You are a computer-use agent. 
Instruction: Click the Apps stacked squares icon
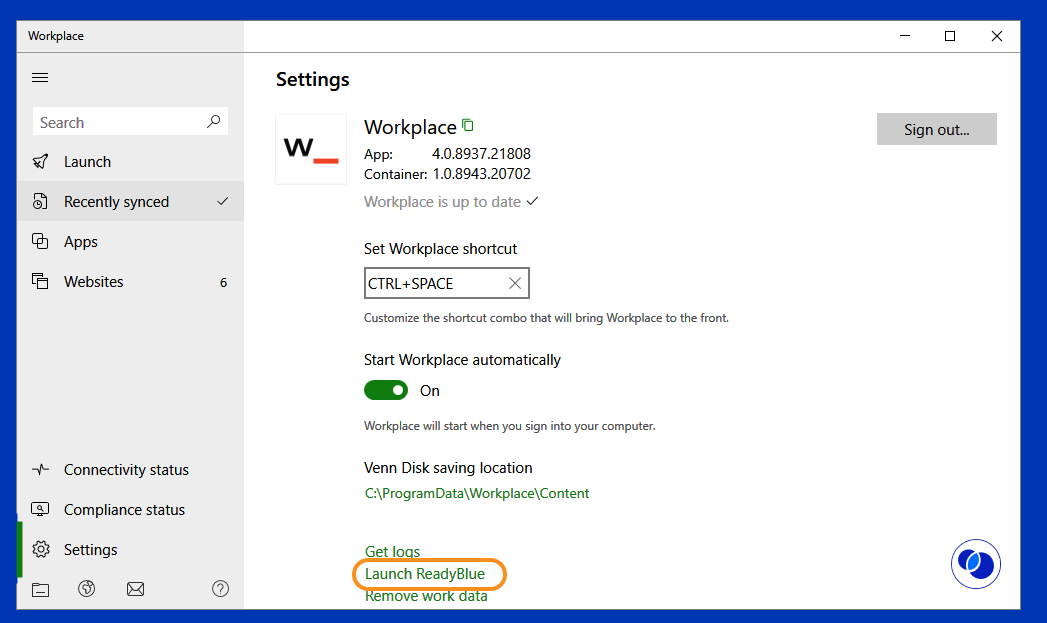pyautogui.click(x=41, y=242)
